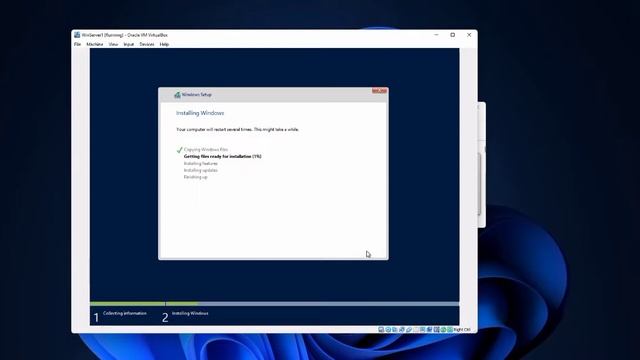The width and height of the screenshot is (640, 360).
Task: Click the keyboard capture status icon
Action: click(x=450, y=329)
